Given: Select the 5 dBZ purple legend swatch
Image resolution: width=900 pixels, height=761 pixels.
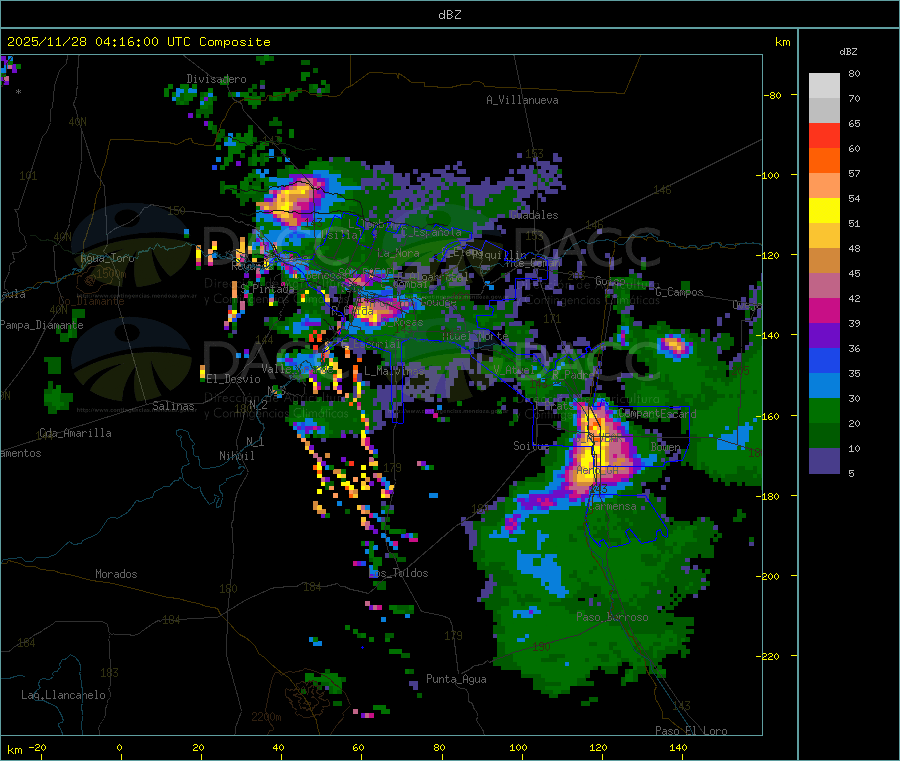Looking at the screenshot, I should tap(824, 460).
